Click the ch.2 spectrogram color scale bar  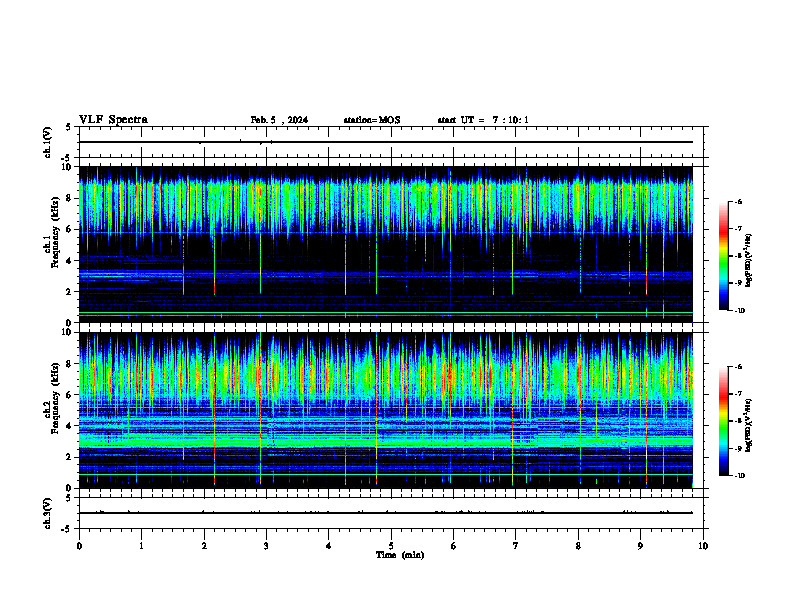click(x=724, y=421)
